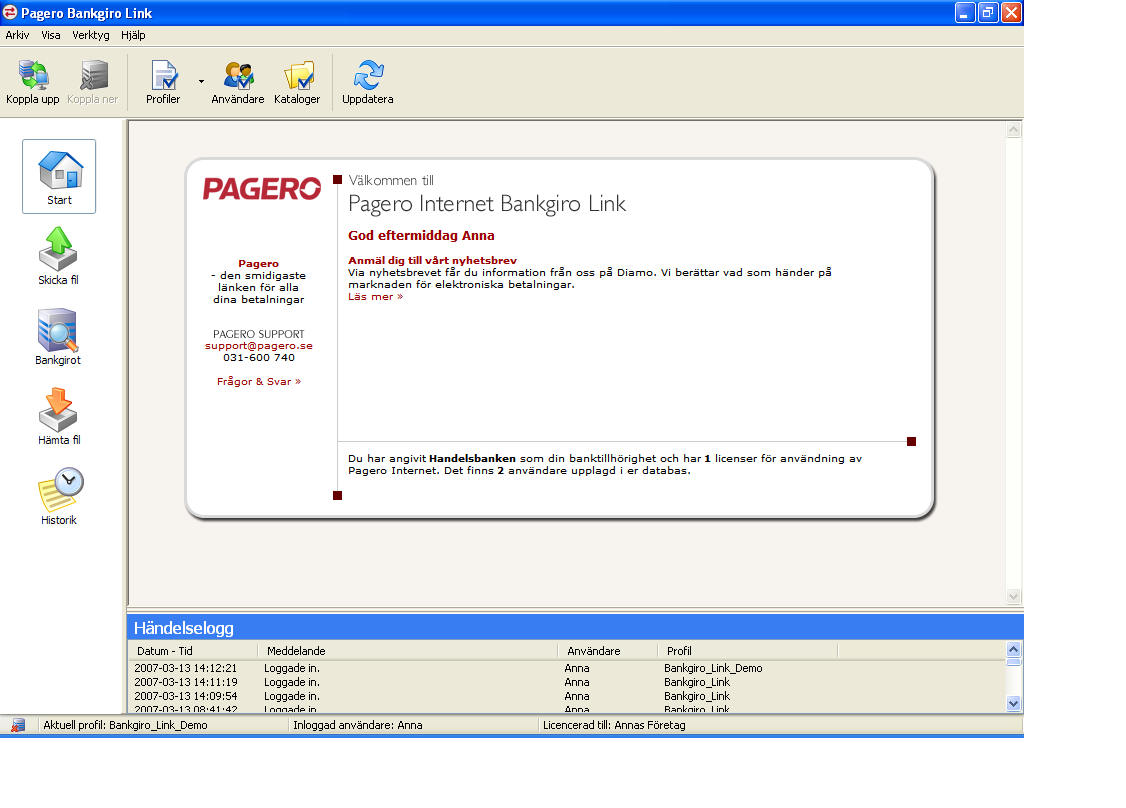Screen dimensions: 1126x808
Task: Click status bar Aktuell profil: Bankgiro_Link_Demo
Action: (x=125, y=725)
